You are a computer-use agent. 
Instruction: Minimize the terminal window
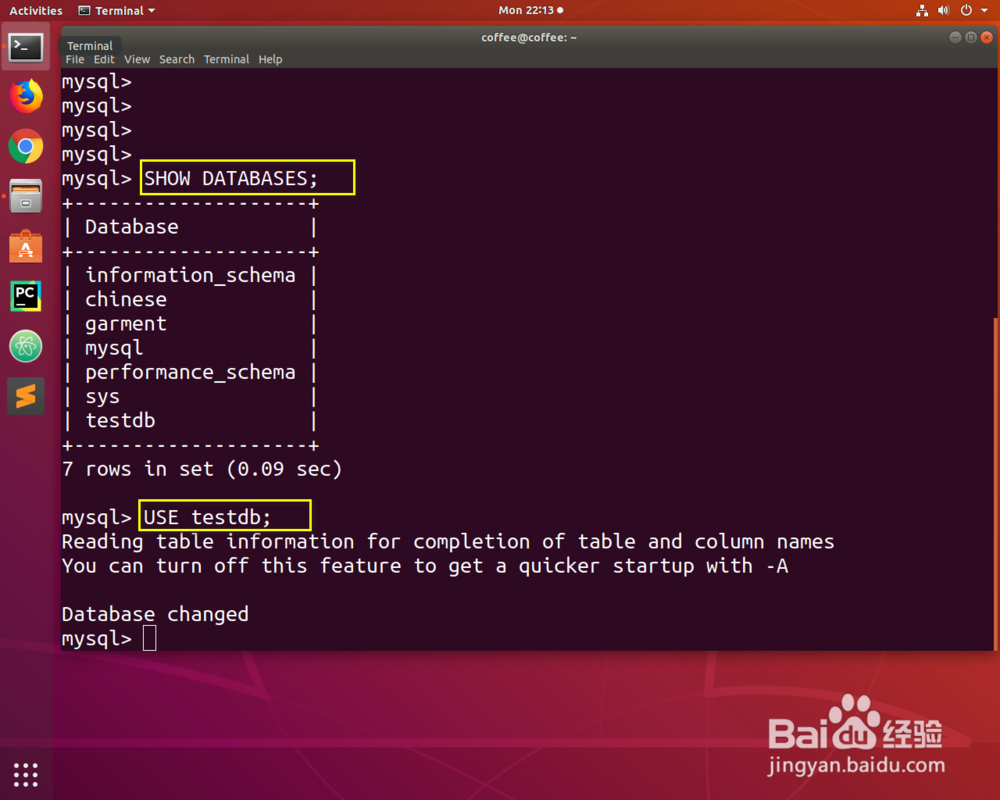tap(955, 37)
